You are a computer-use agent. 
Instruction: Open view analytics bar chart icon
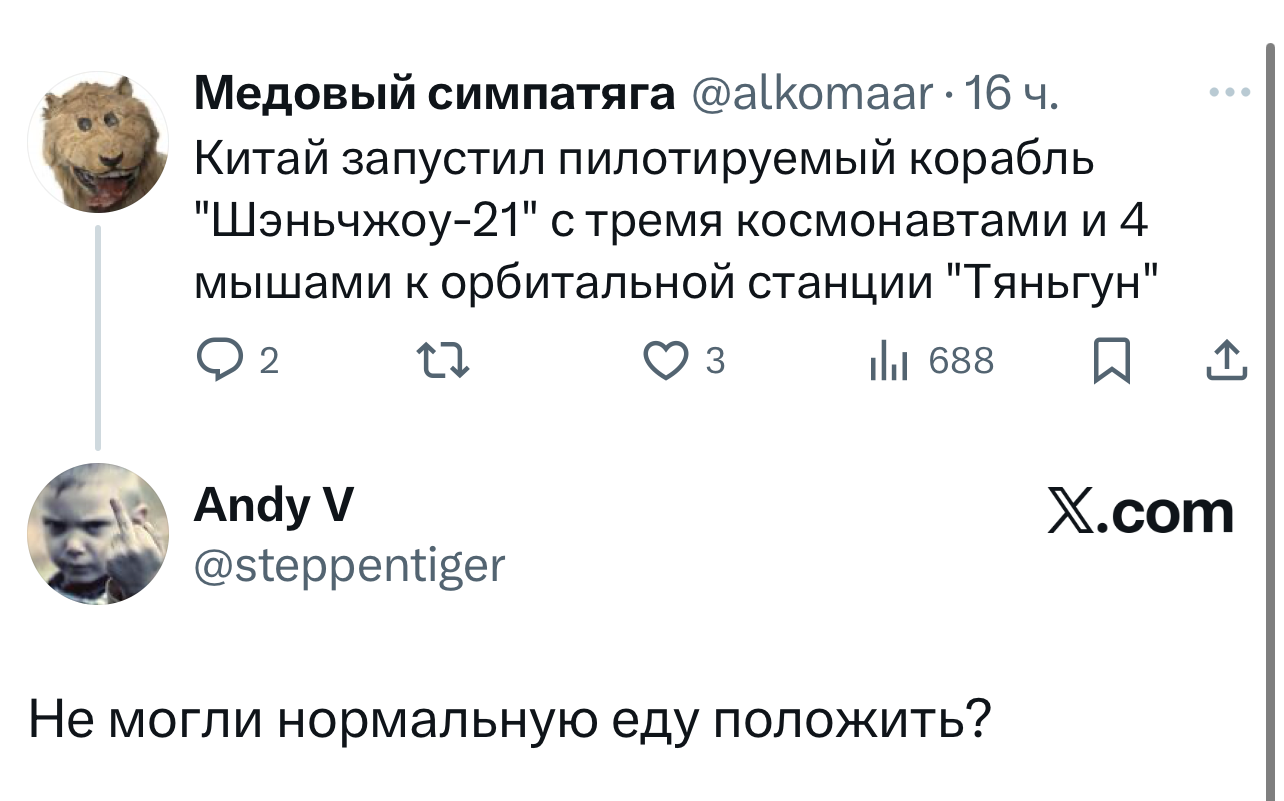[x=887, y=361]
